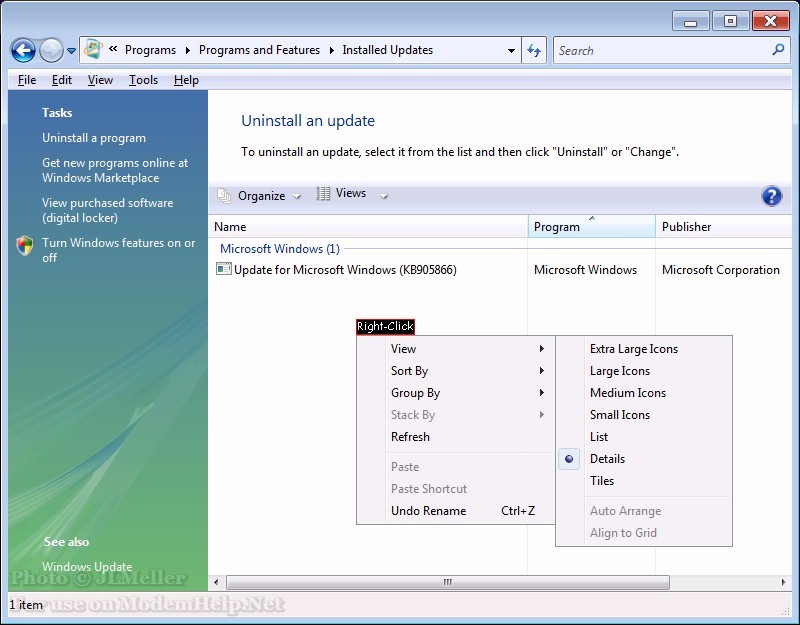800x625 pixels.
Task: Open the Tools menu
Action: click(143, 80)
